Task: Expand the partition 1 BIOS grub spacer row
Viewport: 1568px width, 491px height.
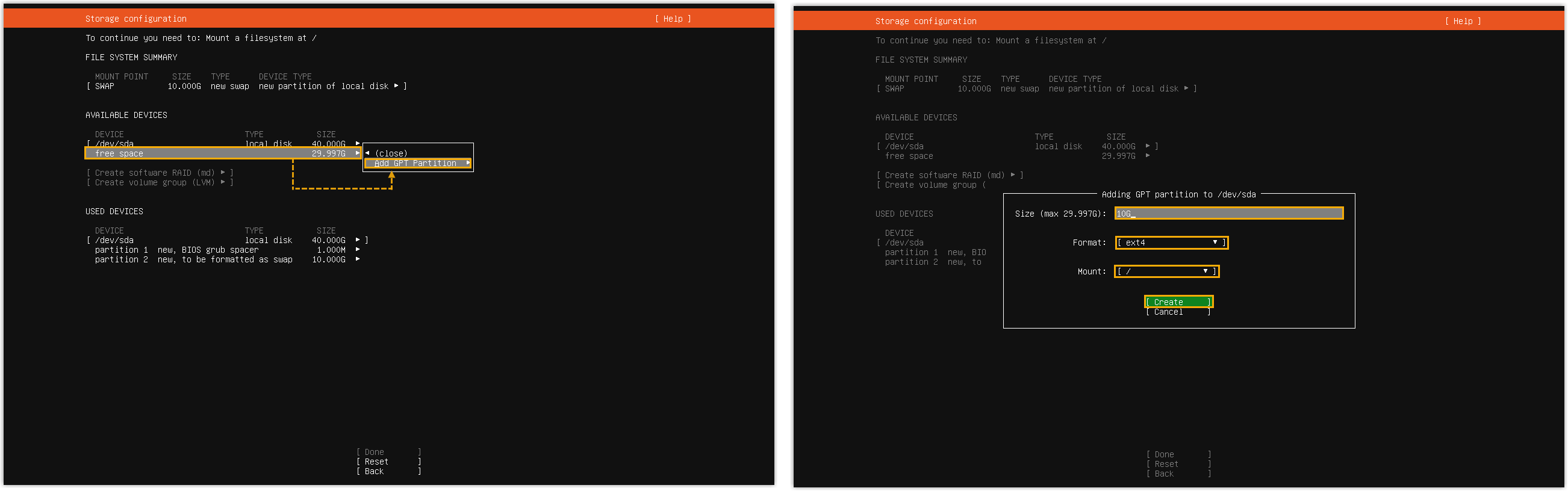Action: pyautogui.click(x=207, y=250)
